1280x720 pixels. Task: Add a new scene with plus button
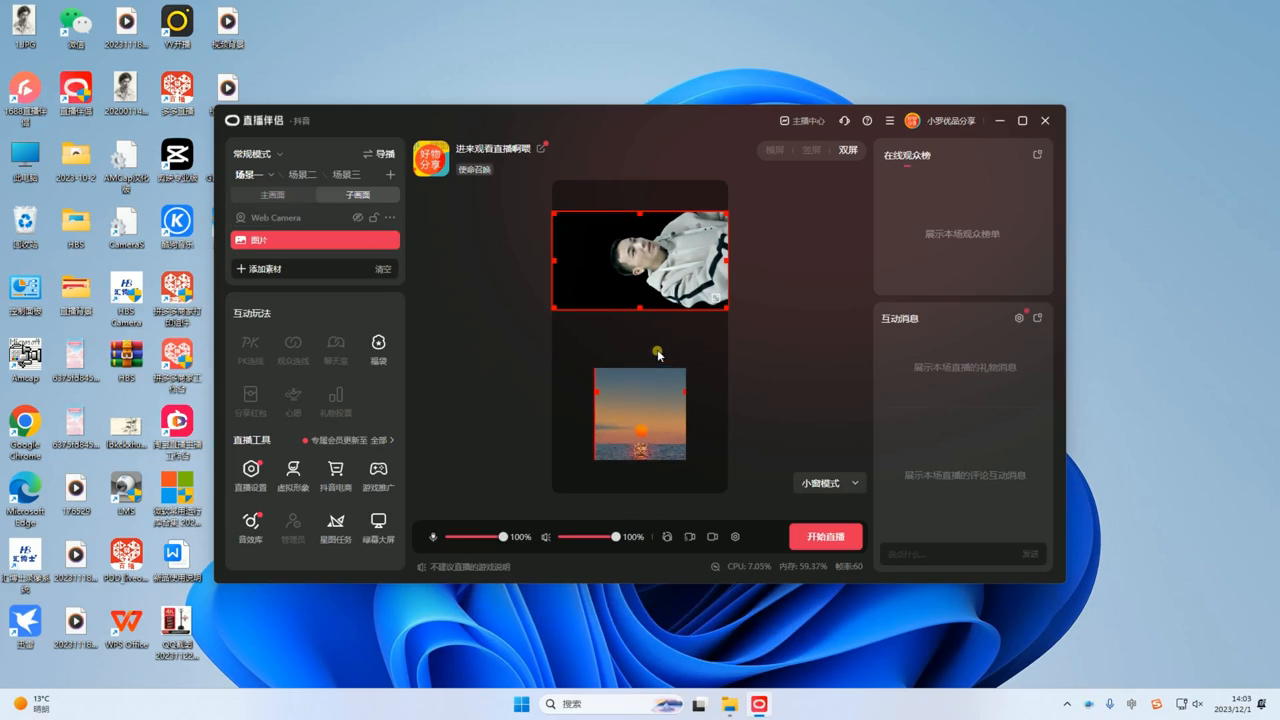[390, 175]
